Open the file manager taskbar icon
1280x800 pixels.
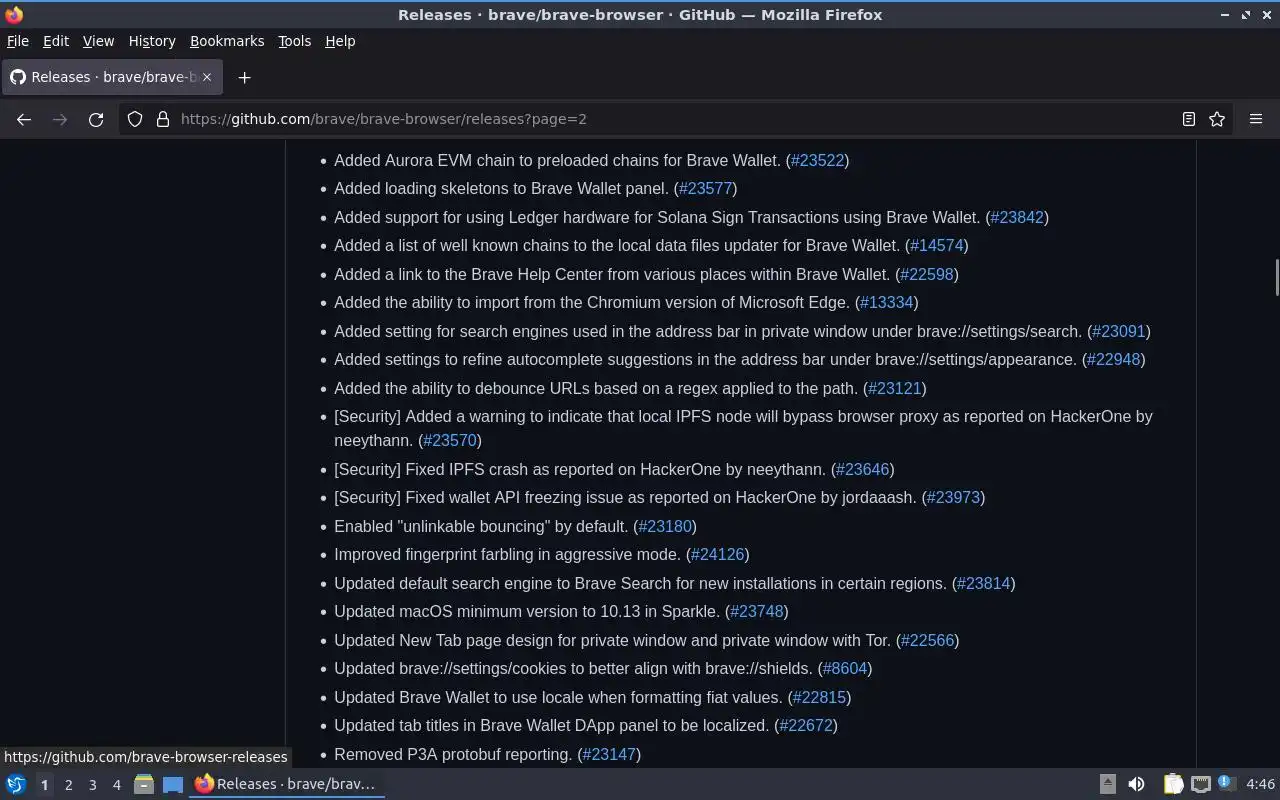tap(144, 784)
